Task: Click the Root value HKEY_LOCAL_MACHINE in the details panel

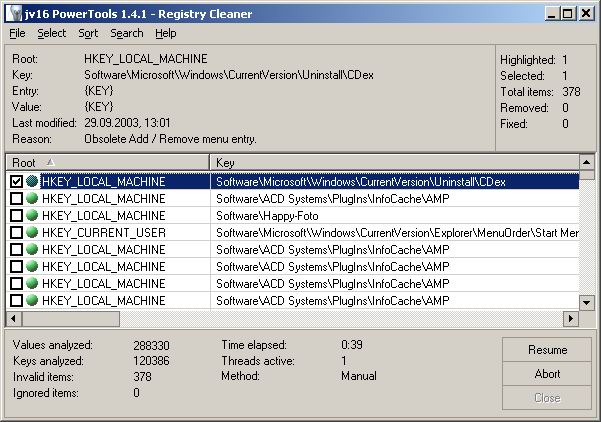Action: tap(146, 59)
